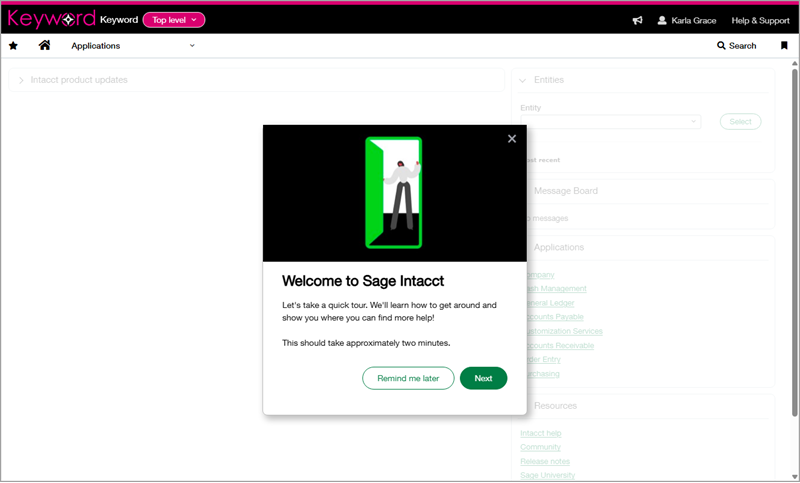Click the Select entity button
800x483 pixels.
pos(740,121)
